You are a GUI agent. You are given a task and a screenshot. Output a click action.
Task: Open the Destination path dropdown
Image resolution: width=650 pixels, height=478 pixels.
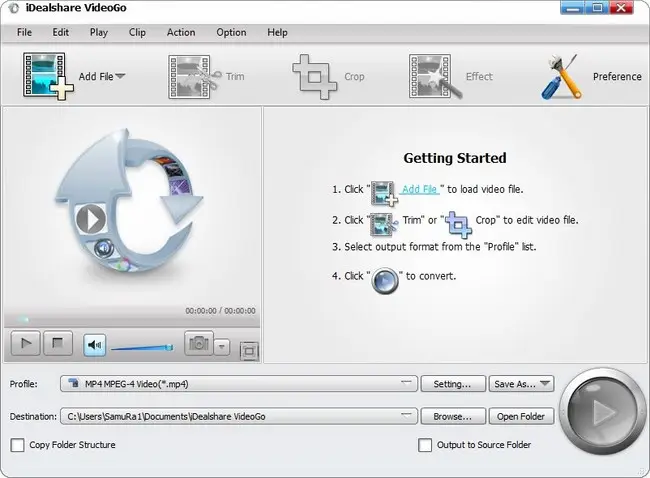(x=239, y=416)
